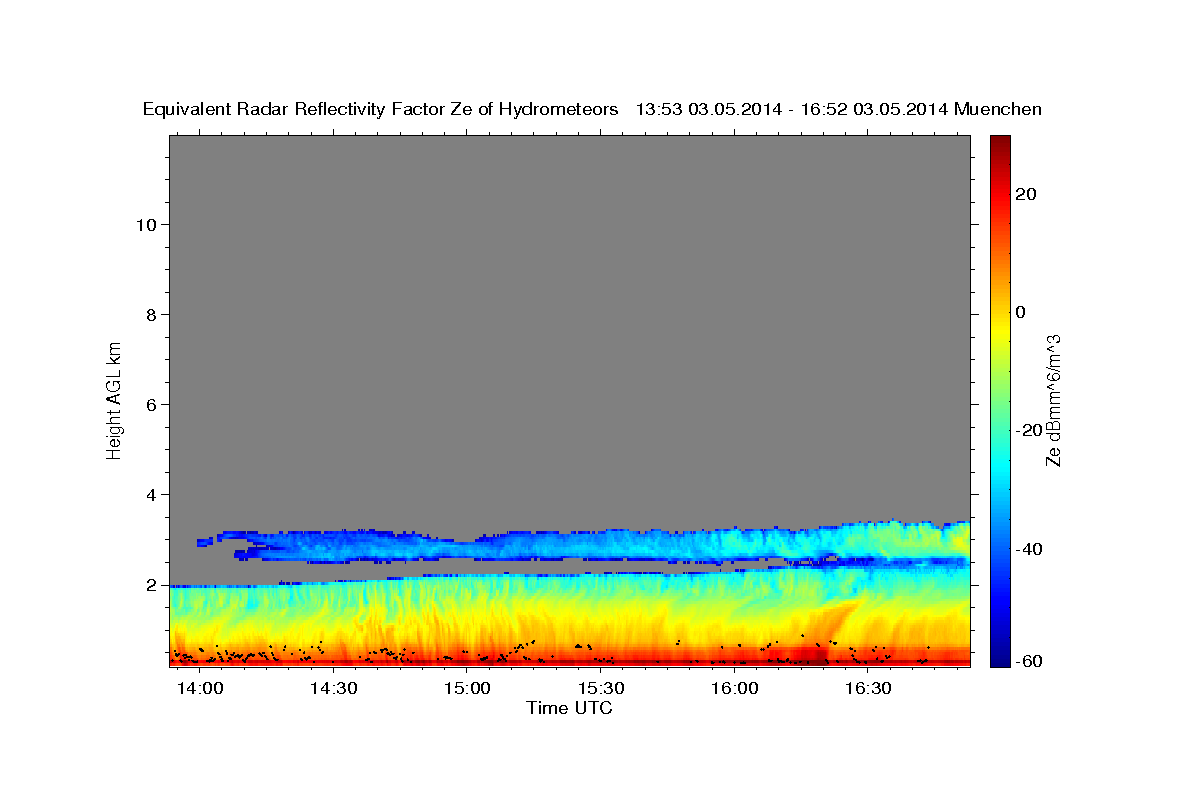Screen dimensions: 1200x800
Task: Click the height tick label '2'
Action: coord(151,584)
